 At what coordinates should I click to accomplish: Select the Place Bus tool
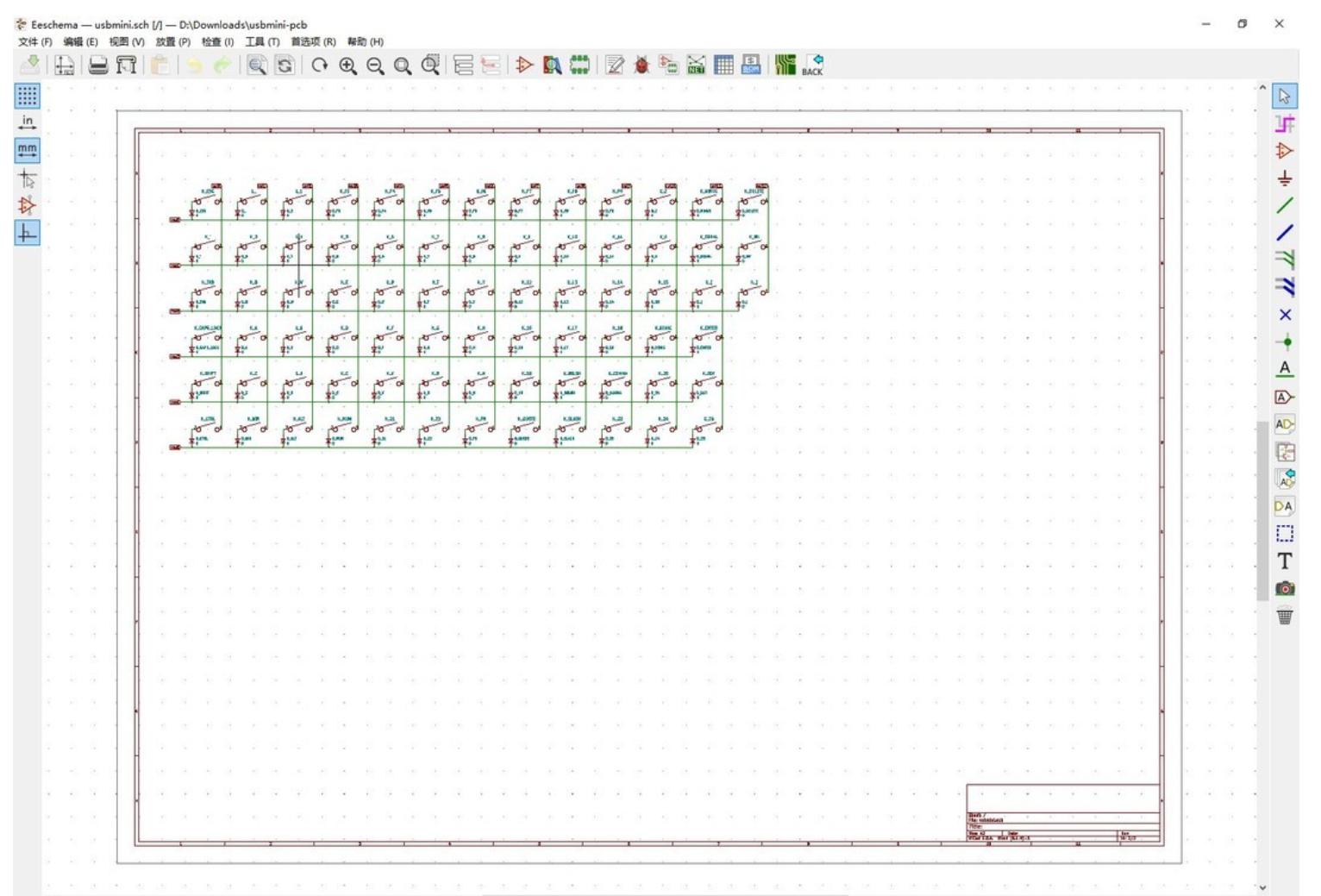[x=1285, y=229]
